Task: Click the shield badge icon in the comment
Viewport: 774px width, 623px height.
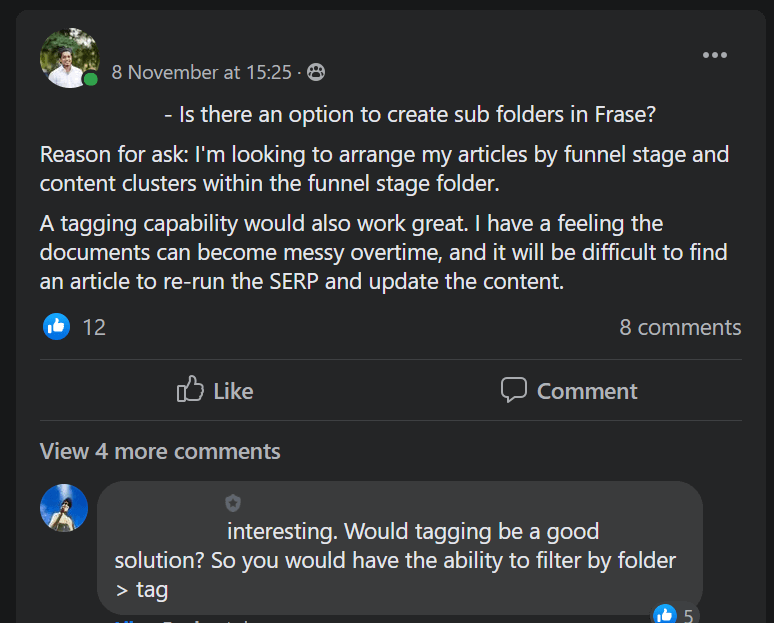Action: tap(233, 503)
